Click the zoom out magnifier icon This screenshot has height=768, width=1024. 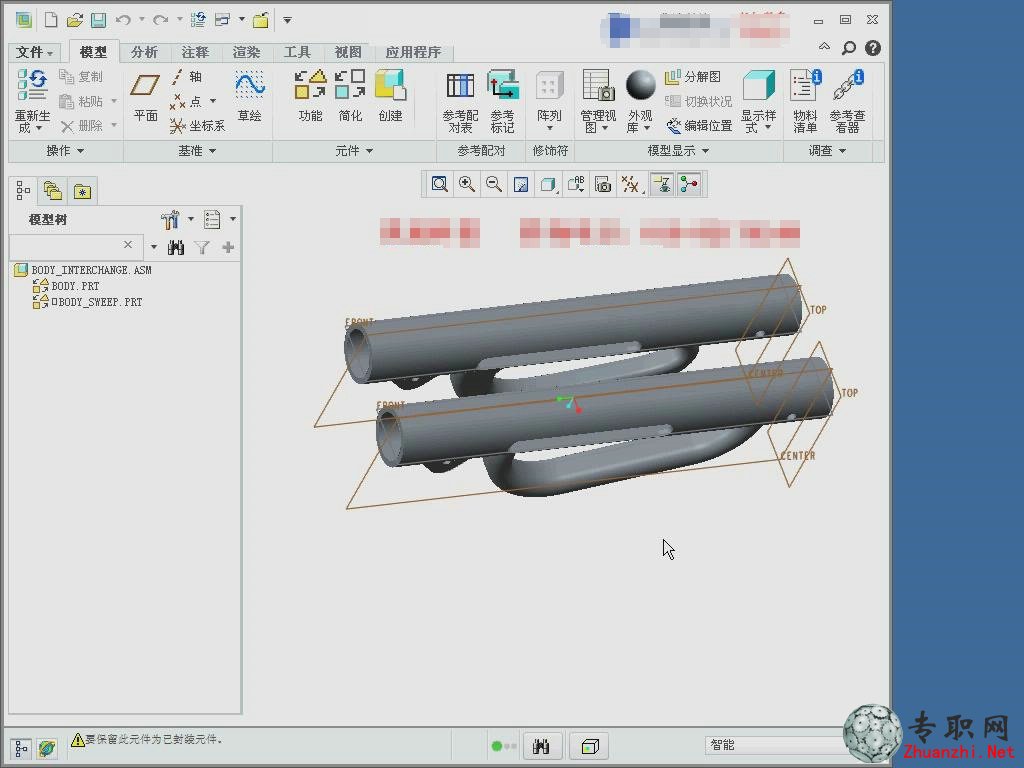tap(494, 184)
